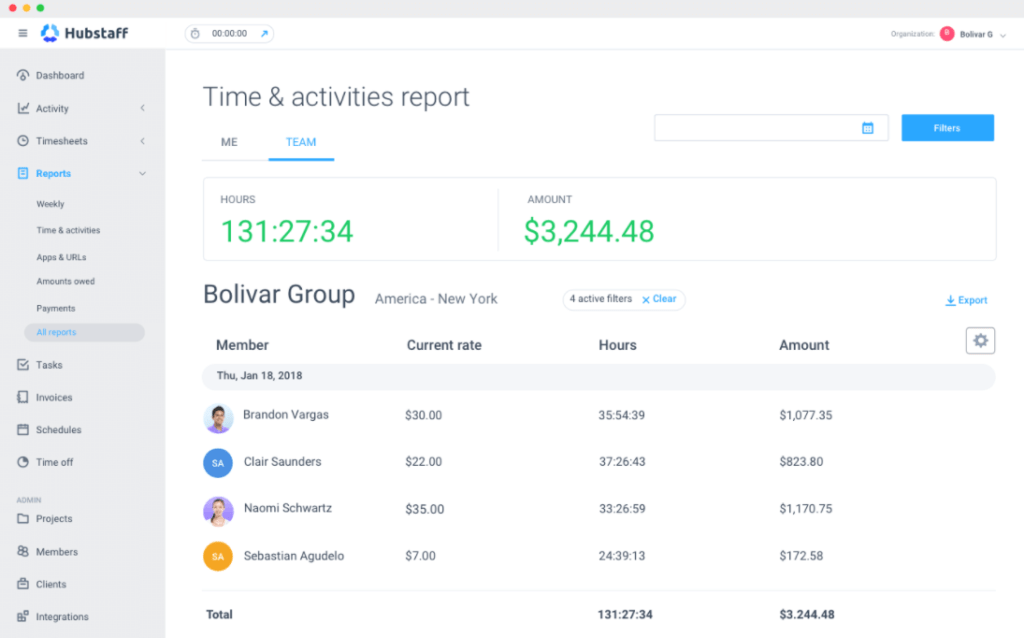Click Sebastian Agudelo orange avatar
This screenshot has height=638, width=1024.
tap(218, 556)
